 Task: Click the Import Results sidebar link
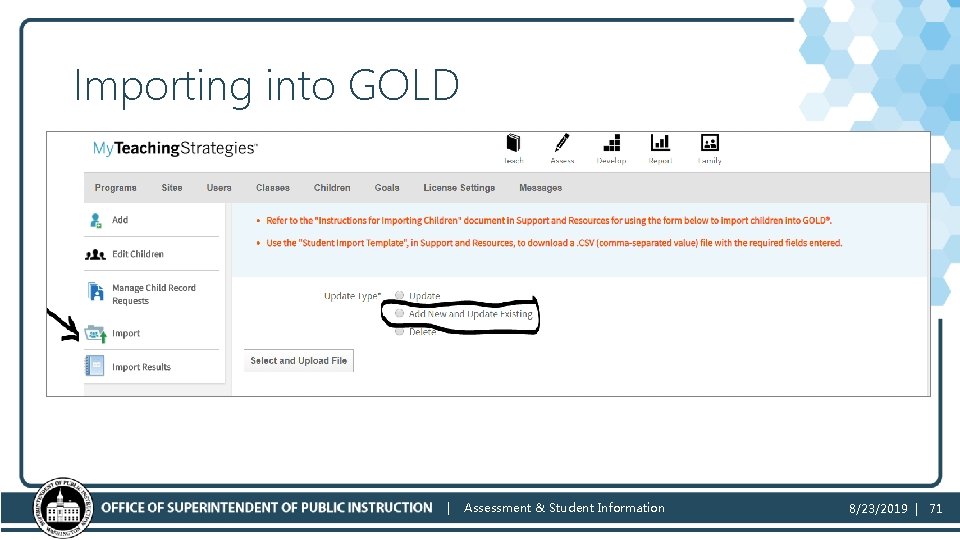coord(141,367)
